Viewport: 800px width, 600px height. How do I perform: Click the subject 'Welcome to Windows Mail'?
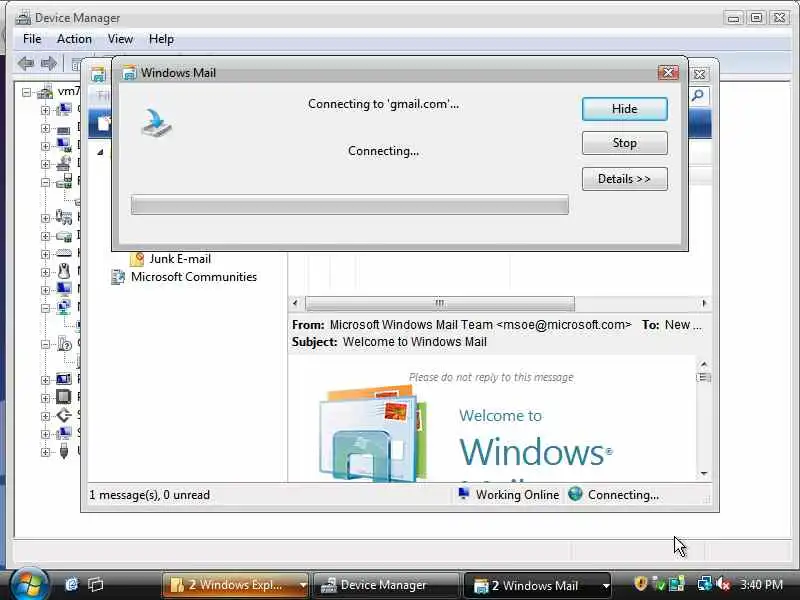415,342
